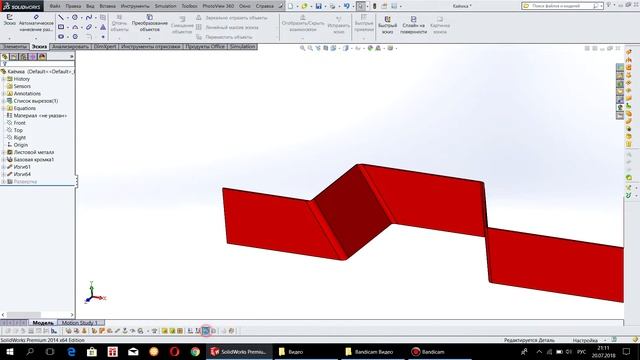Viewport: 640px width, 360px height.
Task: Click Быстрый эскиз rapid sketch button
Action: coord(387,25)
